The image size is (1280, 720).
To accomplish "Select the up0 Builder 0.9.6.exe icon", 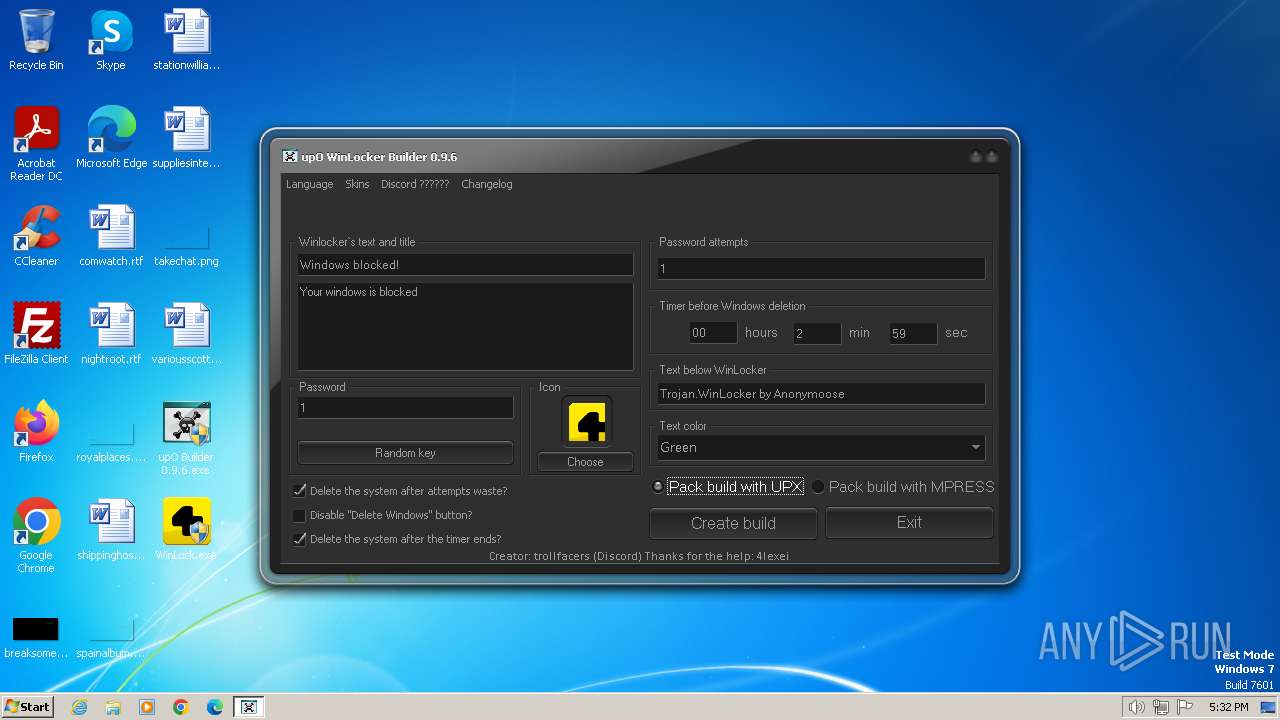I will (186, 438).
